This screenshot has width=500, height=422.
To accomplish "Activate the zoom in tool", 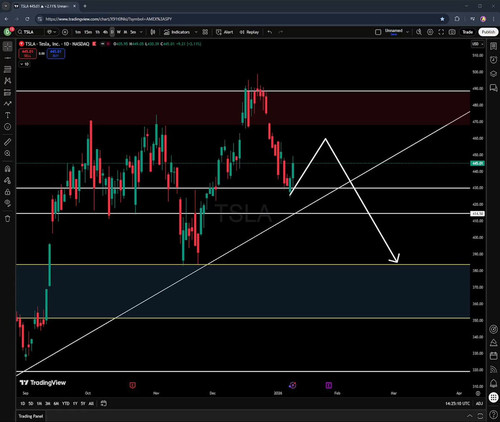I will click(x=7, y=153).
